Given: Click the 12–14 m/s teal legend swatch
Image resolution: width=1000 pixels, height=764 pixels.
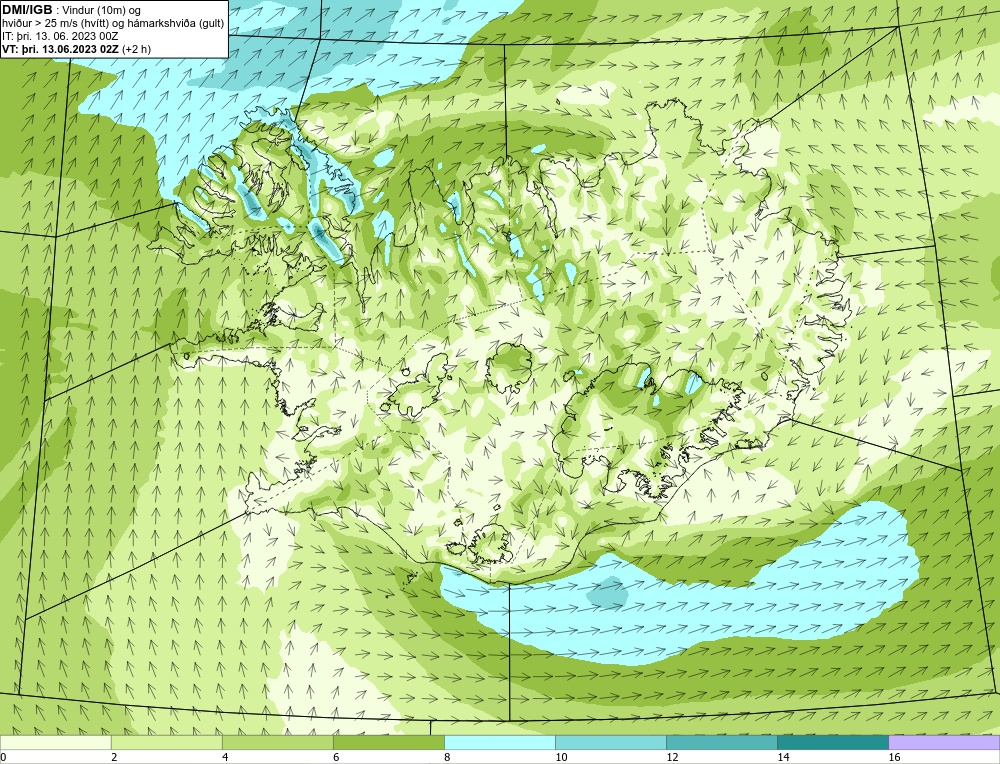Looking at the screenshot, I should pos(721,742).
